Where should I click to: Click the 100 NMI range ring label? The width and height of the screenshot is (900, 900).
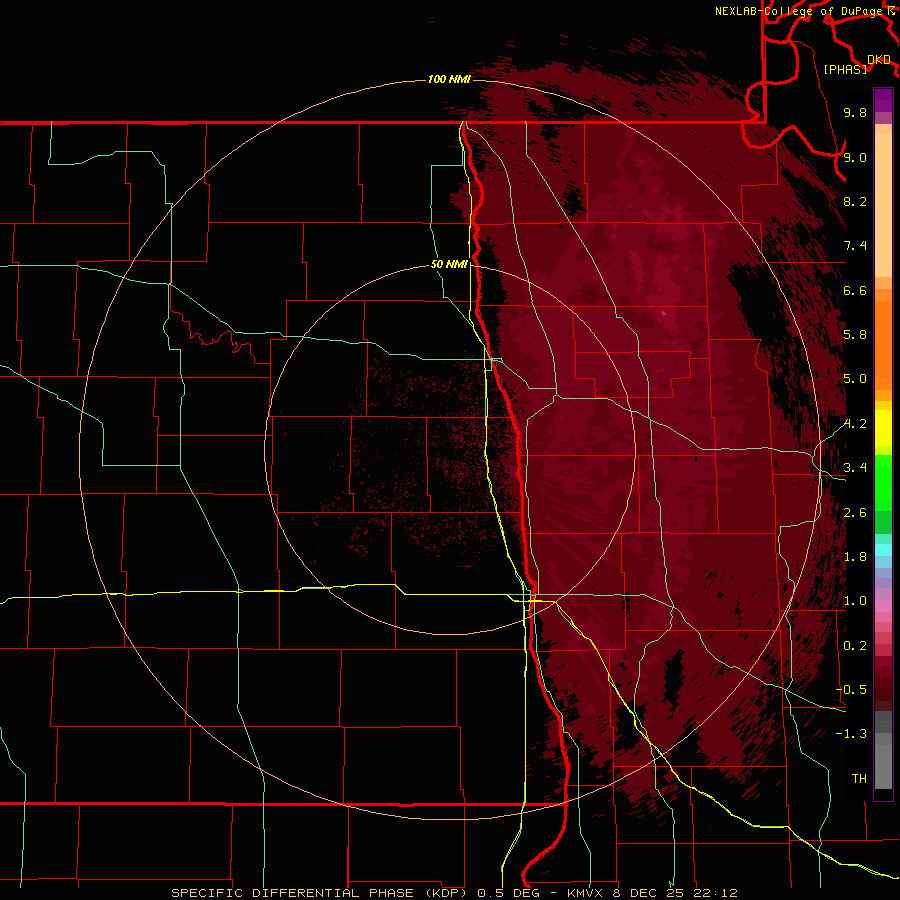pyautogui.click(x=449, y=79)
